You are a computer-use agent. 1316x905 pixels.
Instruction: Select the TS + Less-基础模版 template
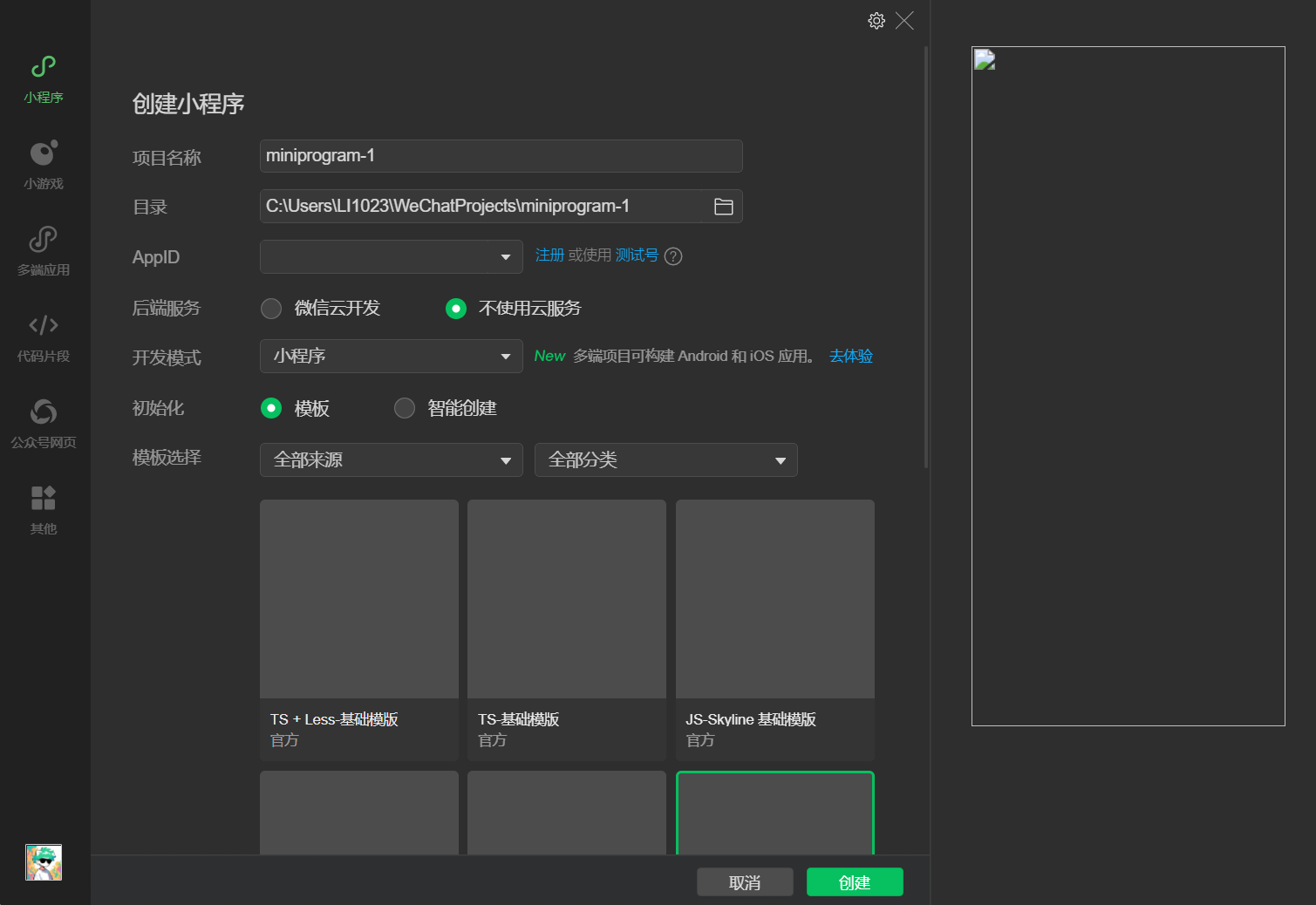pyautogui.click(x=359, y=630)
